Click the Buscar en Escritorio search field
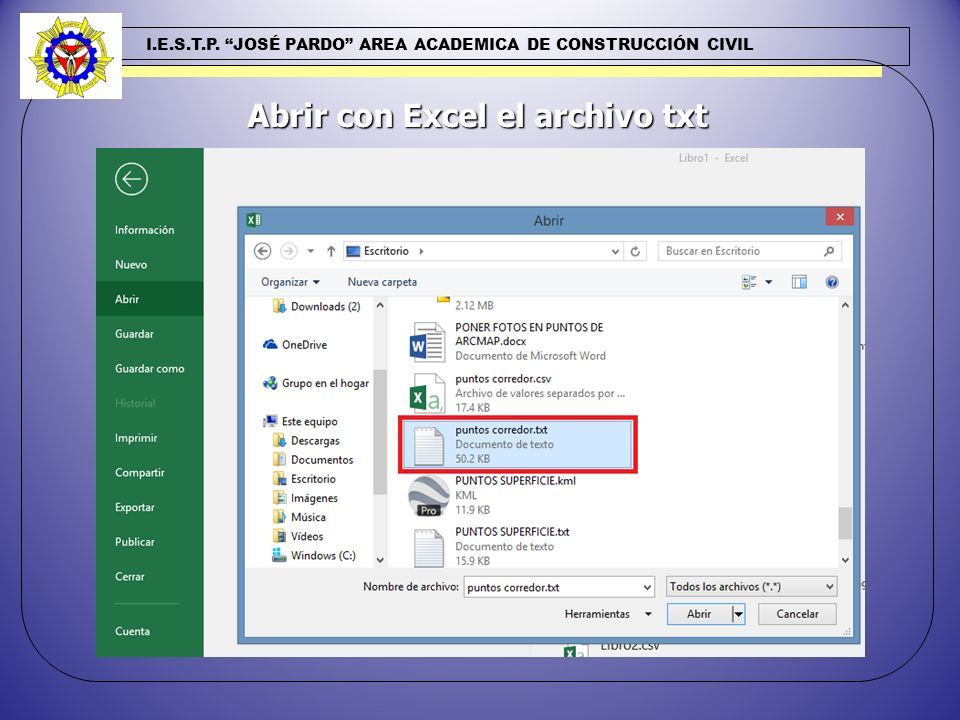Screen dimensions: 960x720 tap(749, 251)
